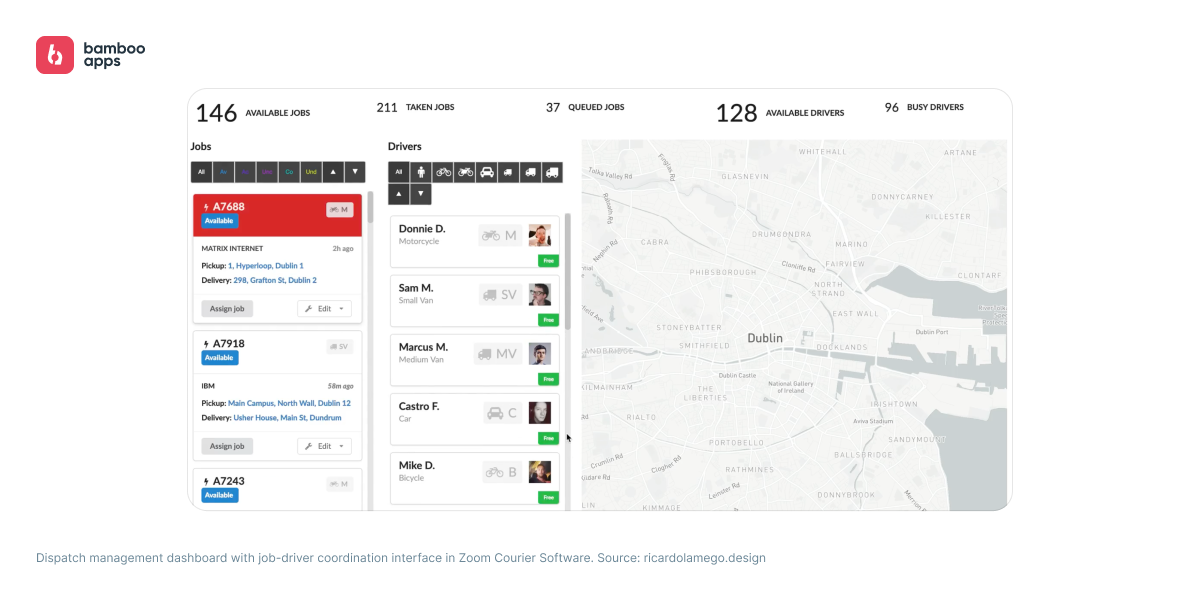Click the jobs list scrollbar
This screenshot has height=600, width=1200.
pyautogui.click(x=370, y=206)
